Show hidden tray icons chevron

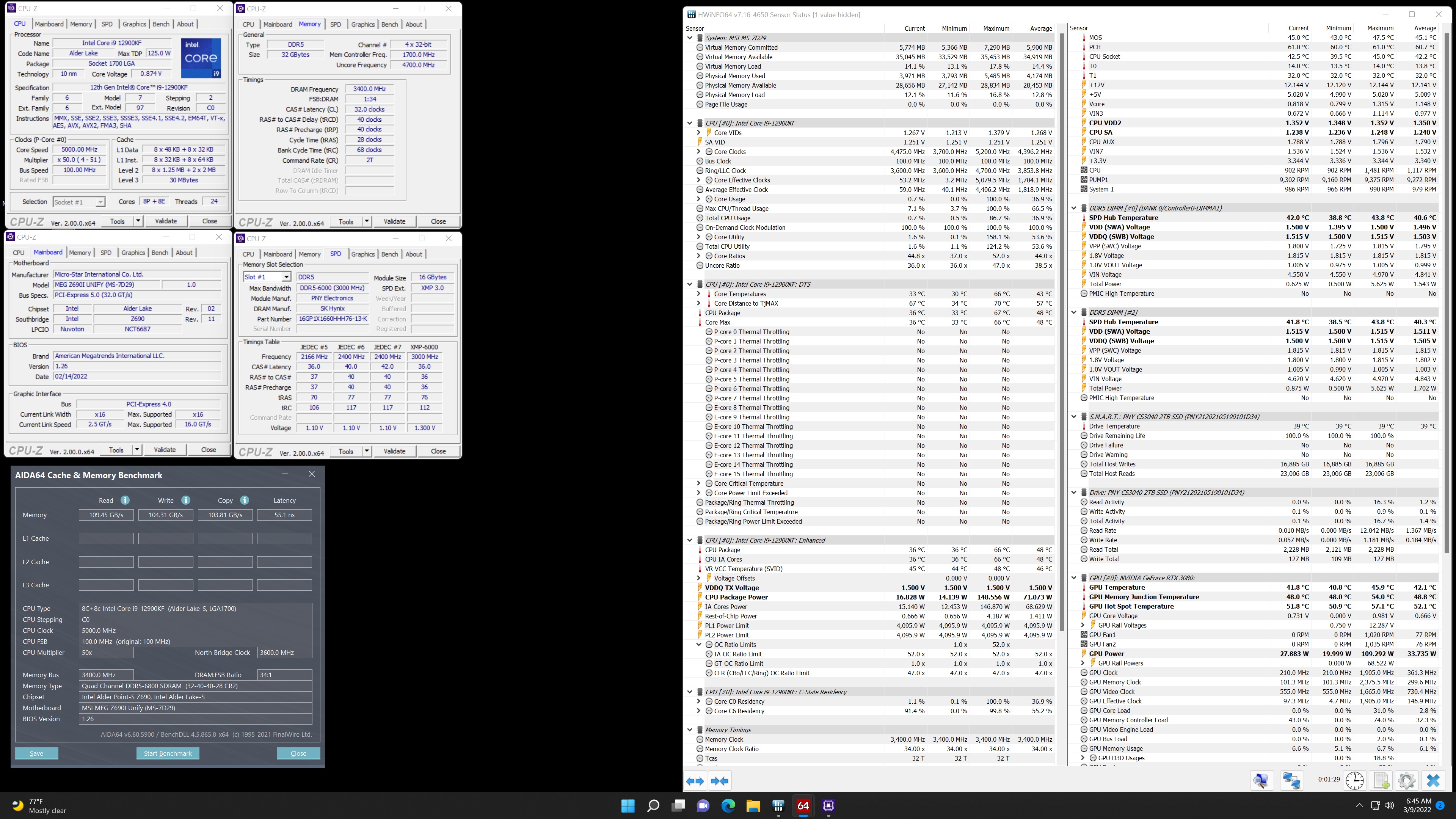coord(1359,805)
